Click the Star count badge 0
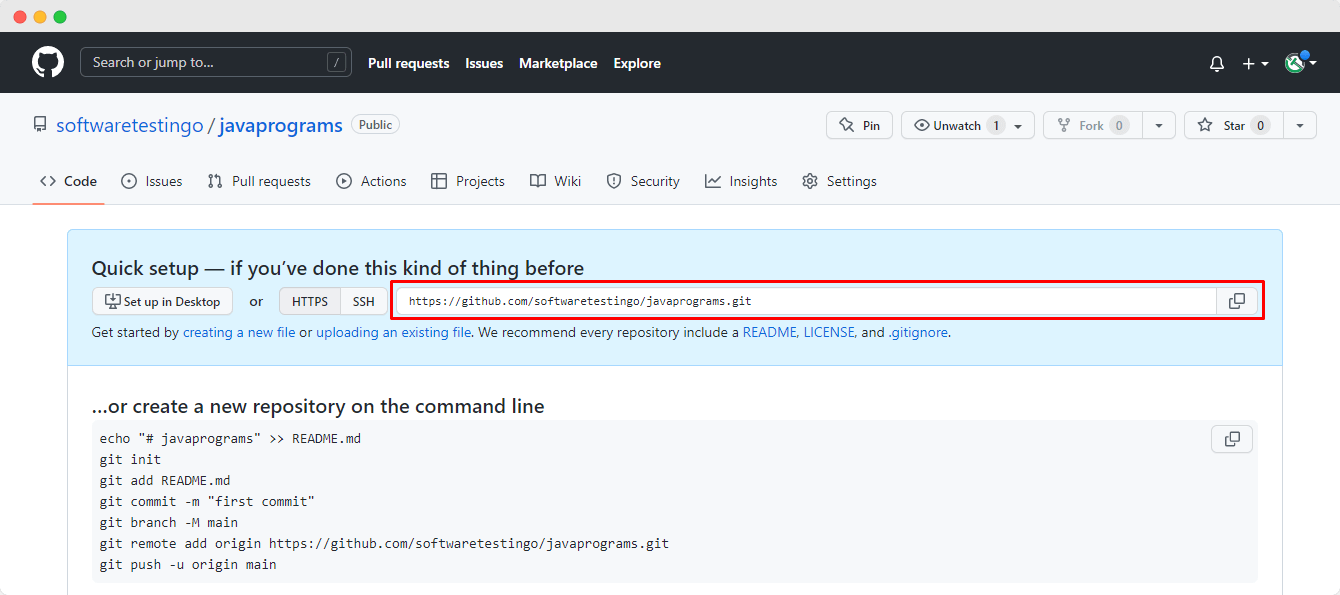The image size is (1340, 595). (x=1260, y=125)
